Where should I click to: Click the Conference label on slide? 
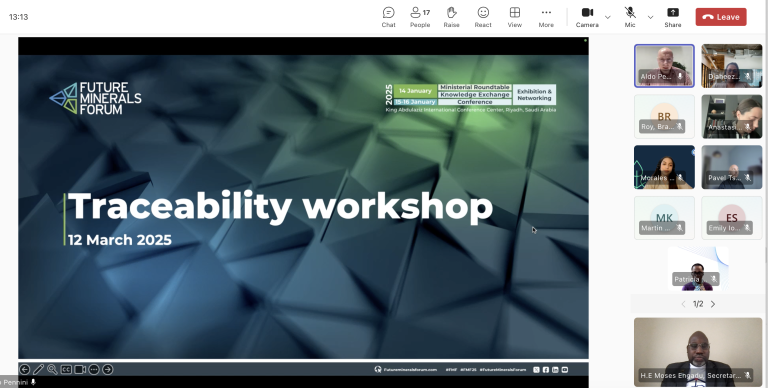[475, 102]
